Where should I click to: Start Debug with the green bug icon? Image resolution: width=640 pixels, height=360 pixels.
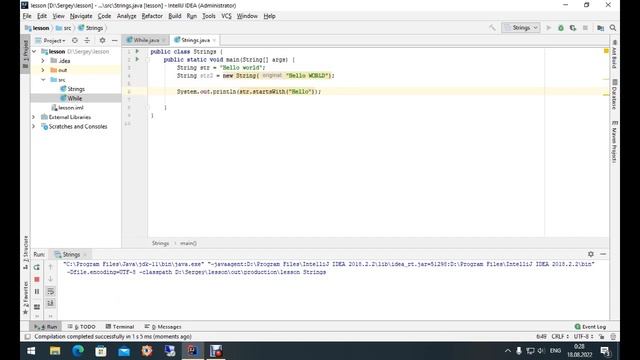561,28
